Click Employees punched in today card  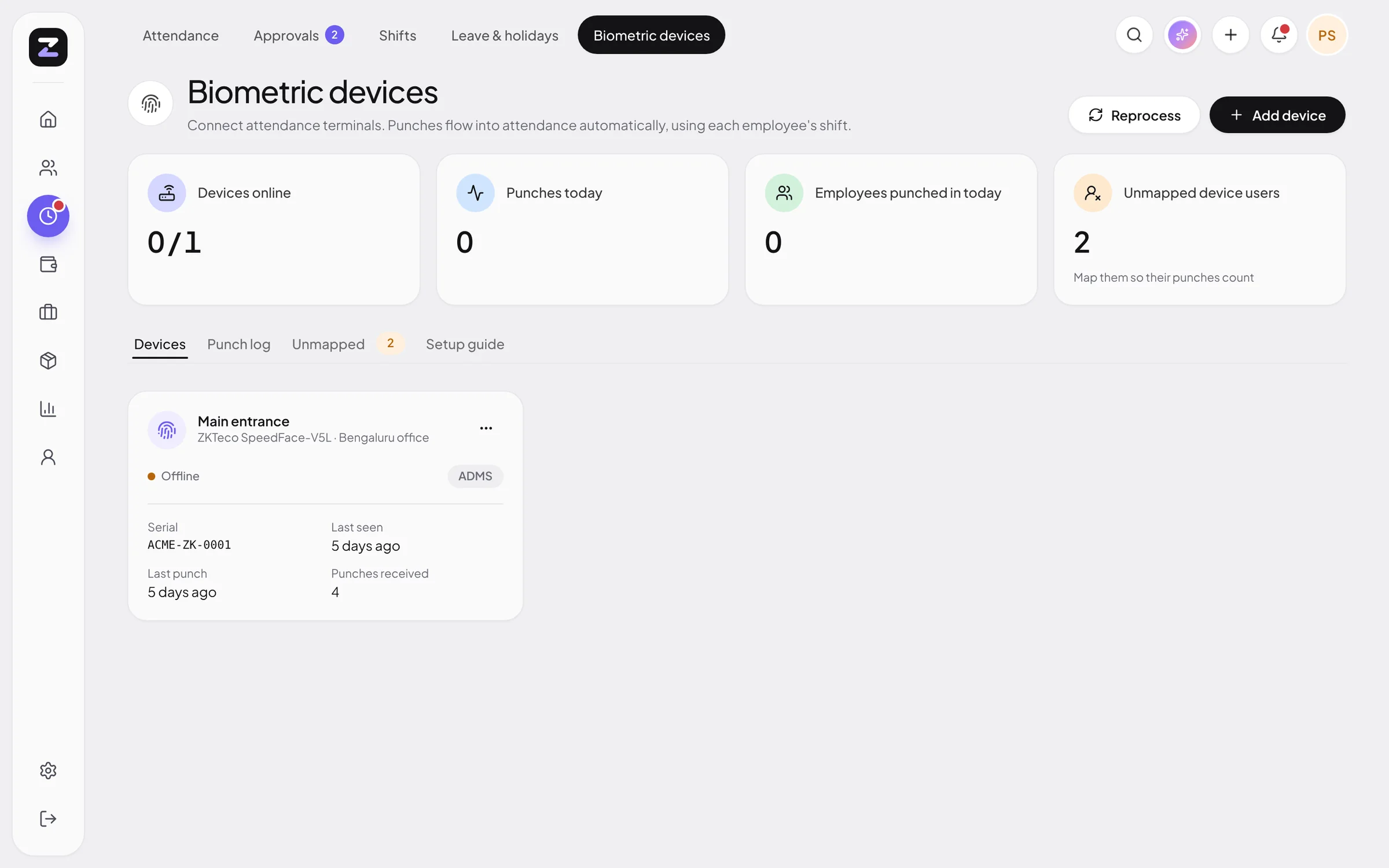coord(891,229)
